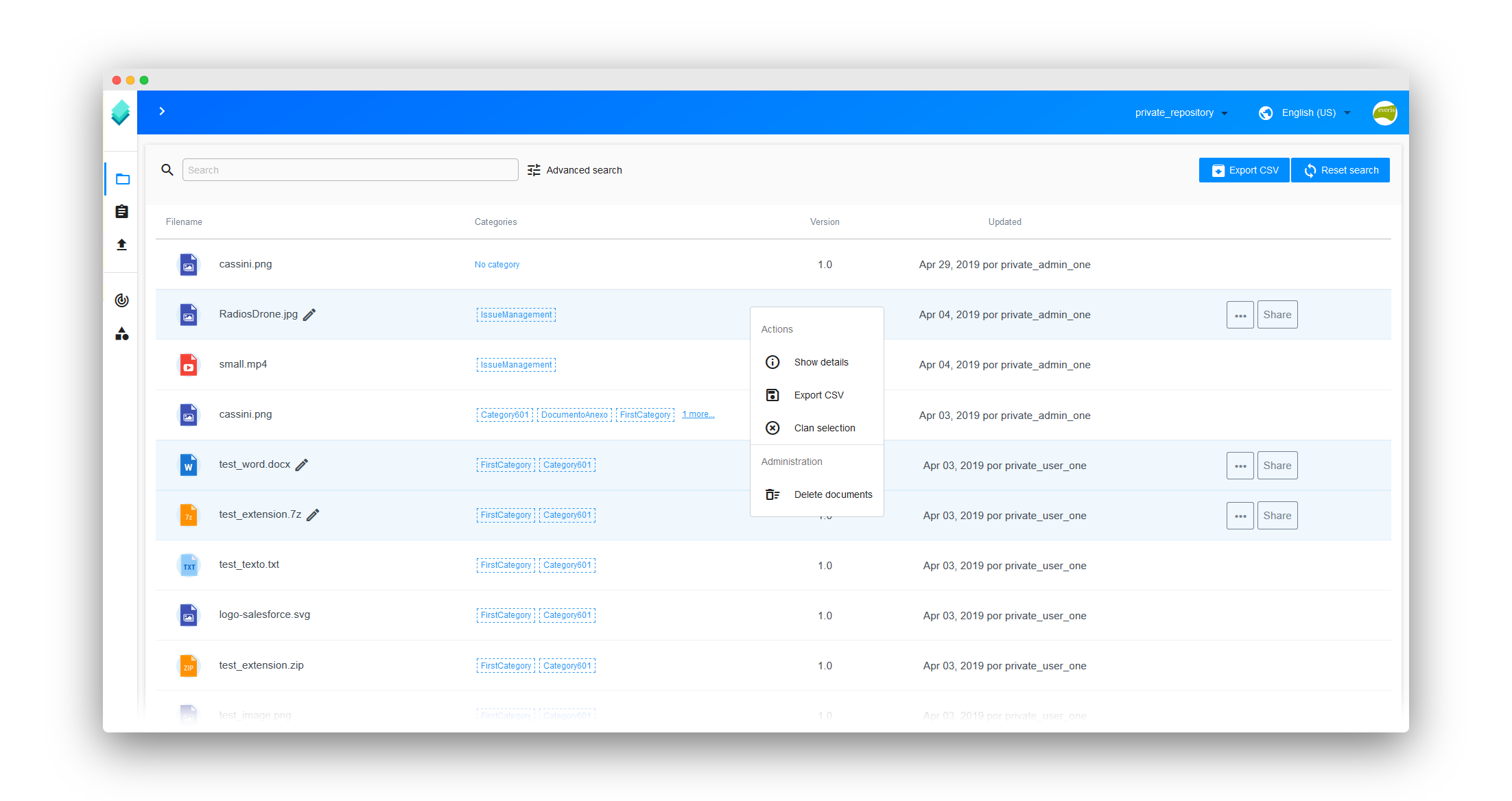1512x801 pixels.
Task: Click the edit pencil beside test_word.docx
Action: pos(302,465)
